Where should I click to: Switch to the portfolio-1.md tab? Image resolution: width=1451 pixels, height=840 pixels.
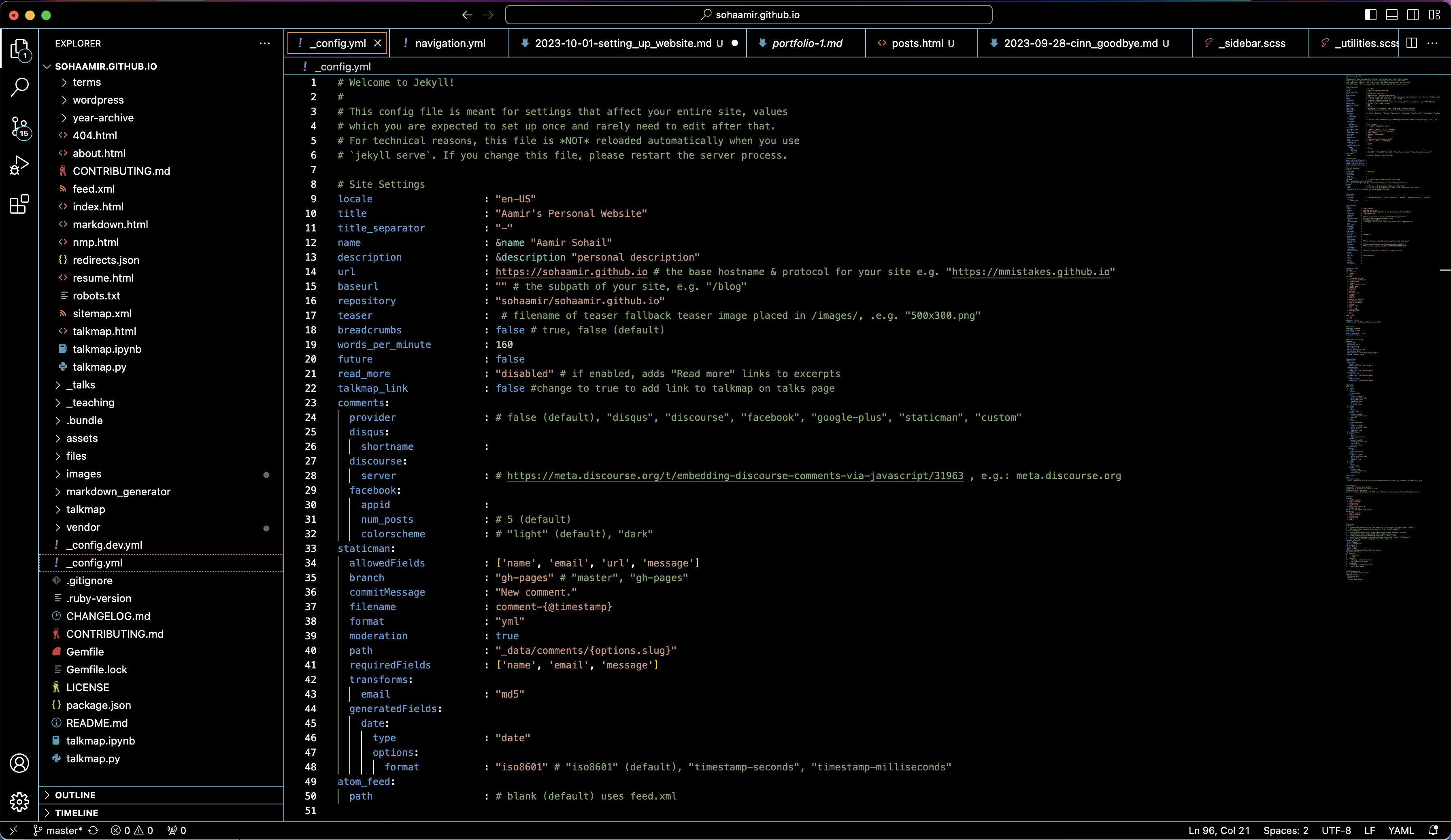point(807,43)
